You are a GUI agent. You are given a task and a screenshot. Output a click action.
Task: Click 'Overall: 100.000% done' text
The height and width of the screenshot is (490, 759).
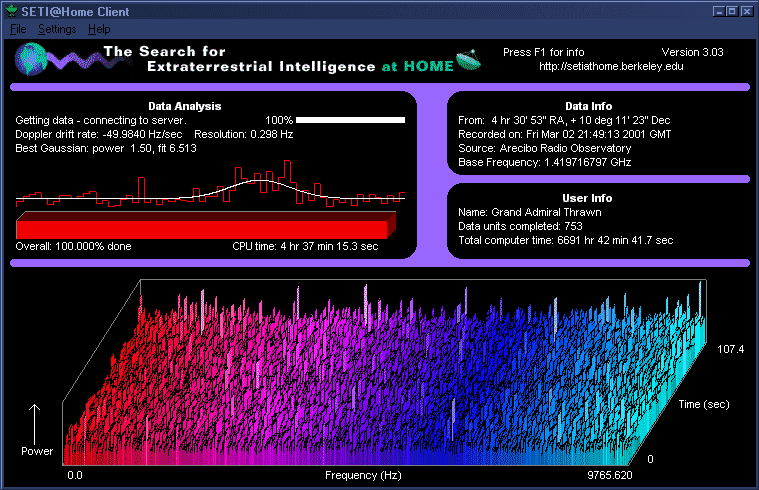tap(73, 246)
